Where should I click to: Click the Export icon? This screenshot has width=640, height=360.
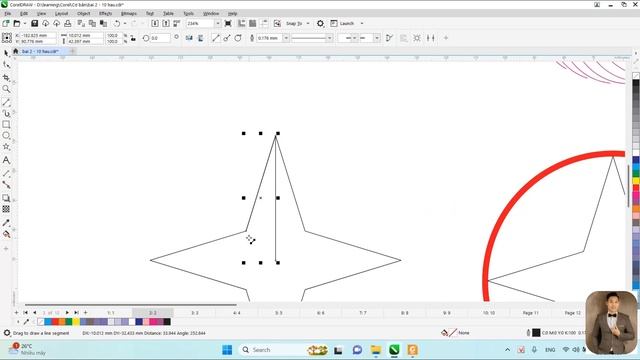click(x=166, y=24)
